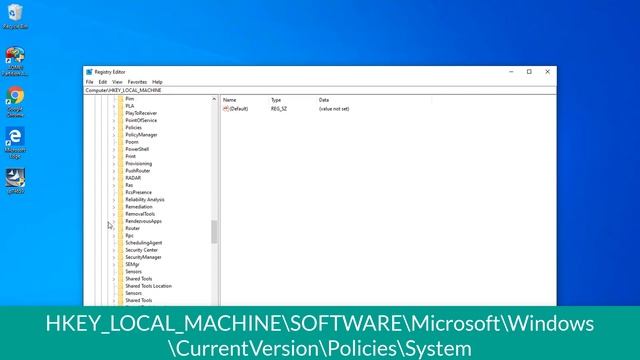Click the (value not set) data cell
The image size is (640, 360).
(x=334, y=109)
